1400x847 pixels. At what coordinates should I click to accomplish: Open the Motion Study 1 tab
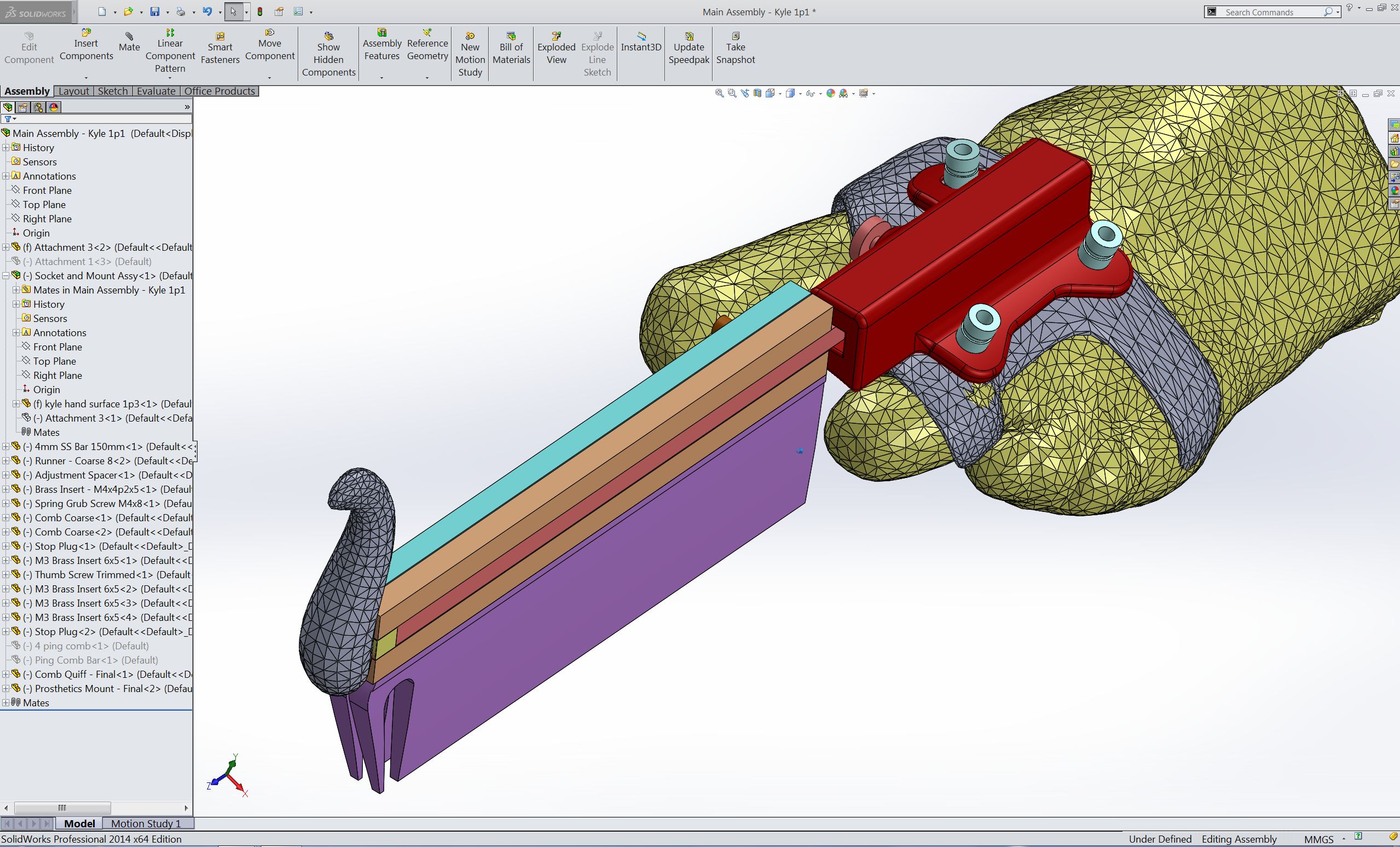(146, 823)
